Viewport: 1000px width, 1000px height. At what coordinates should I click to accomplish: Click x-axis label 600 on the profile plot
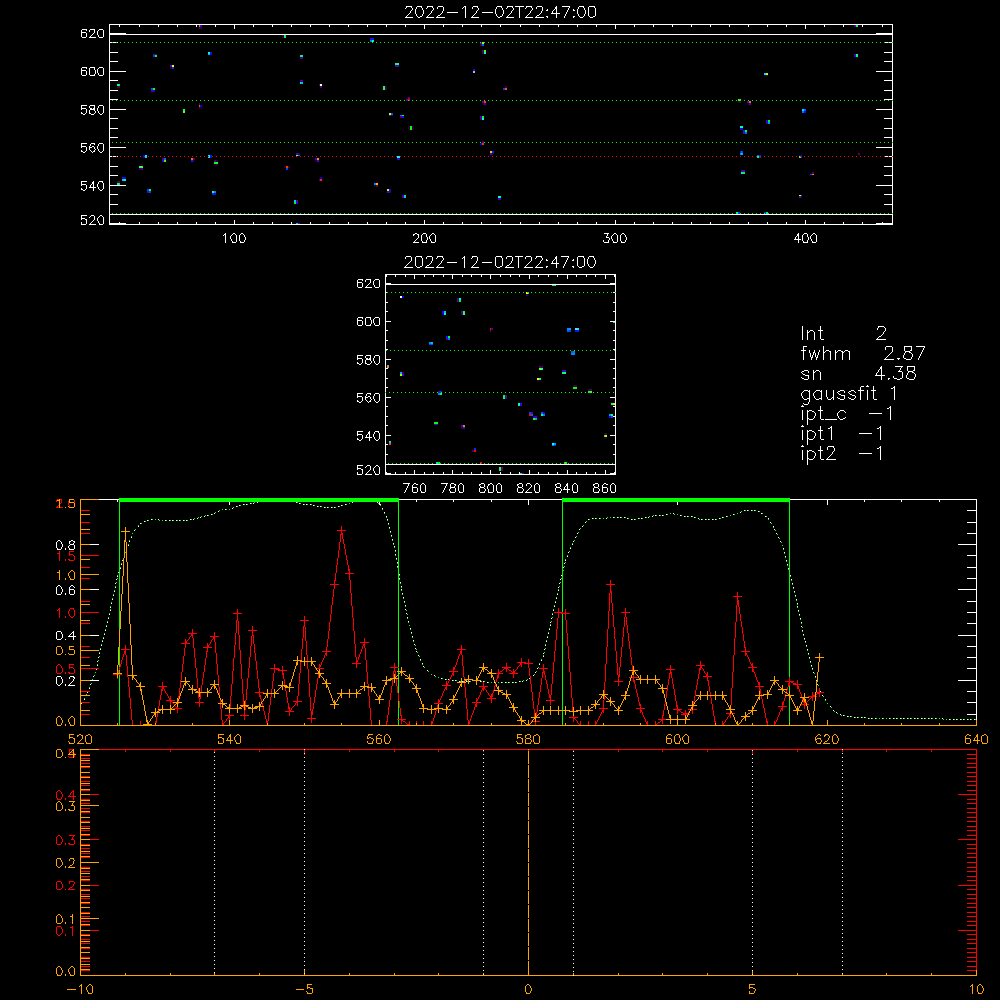coord(677,739)
